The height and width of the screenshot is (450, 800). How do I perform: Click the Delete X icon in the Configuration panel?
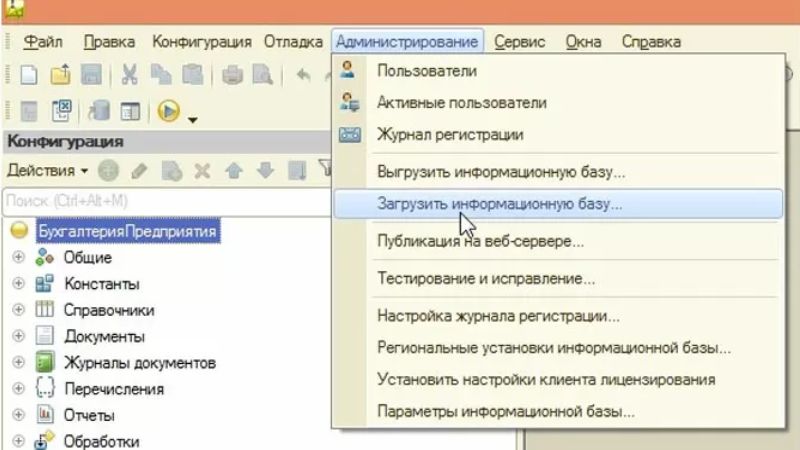click(203, 171)
